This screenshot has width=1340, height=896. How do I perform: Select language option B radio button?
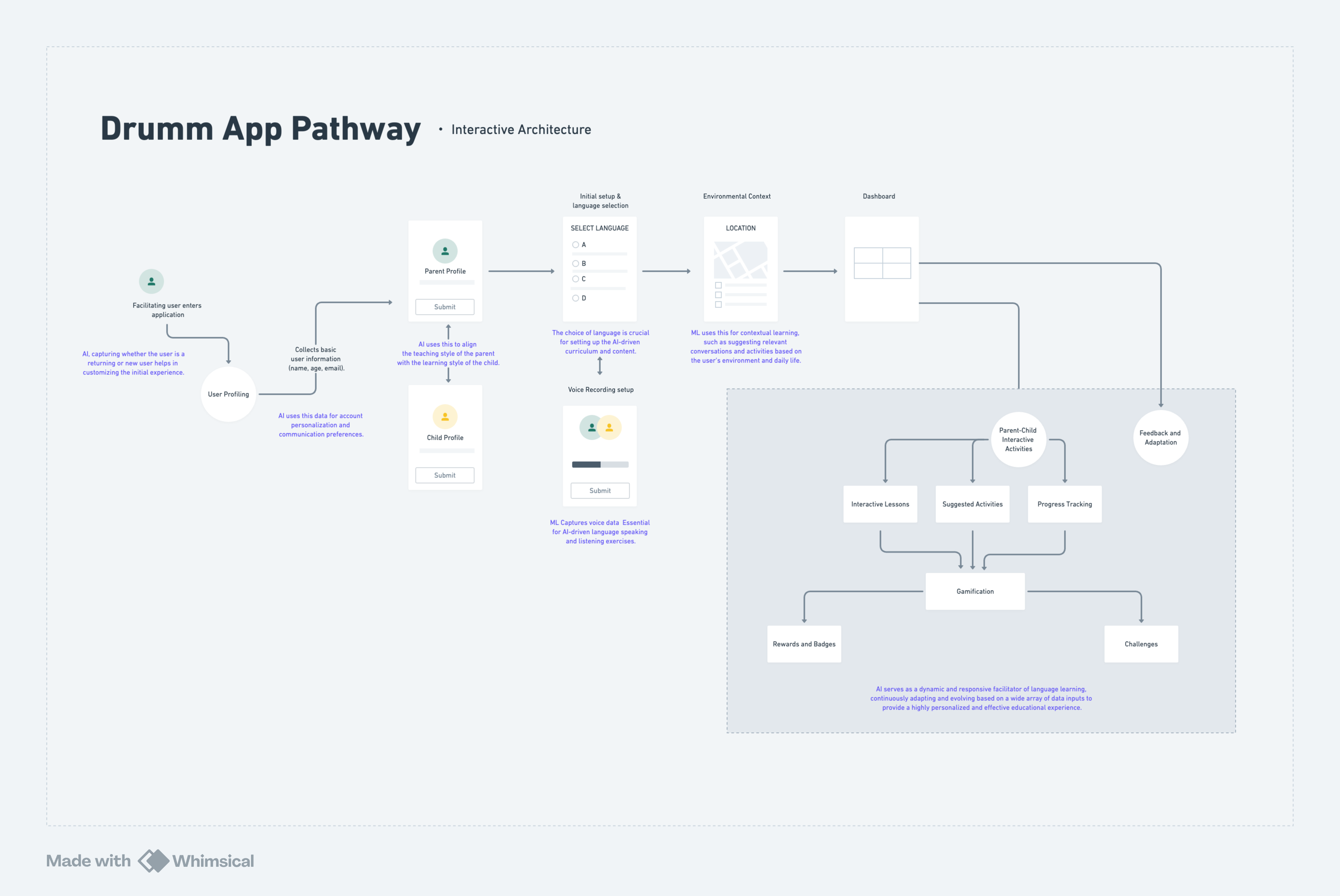point(575,263)
